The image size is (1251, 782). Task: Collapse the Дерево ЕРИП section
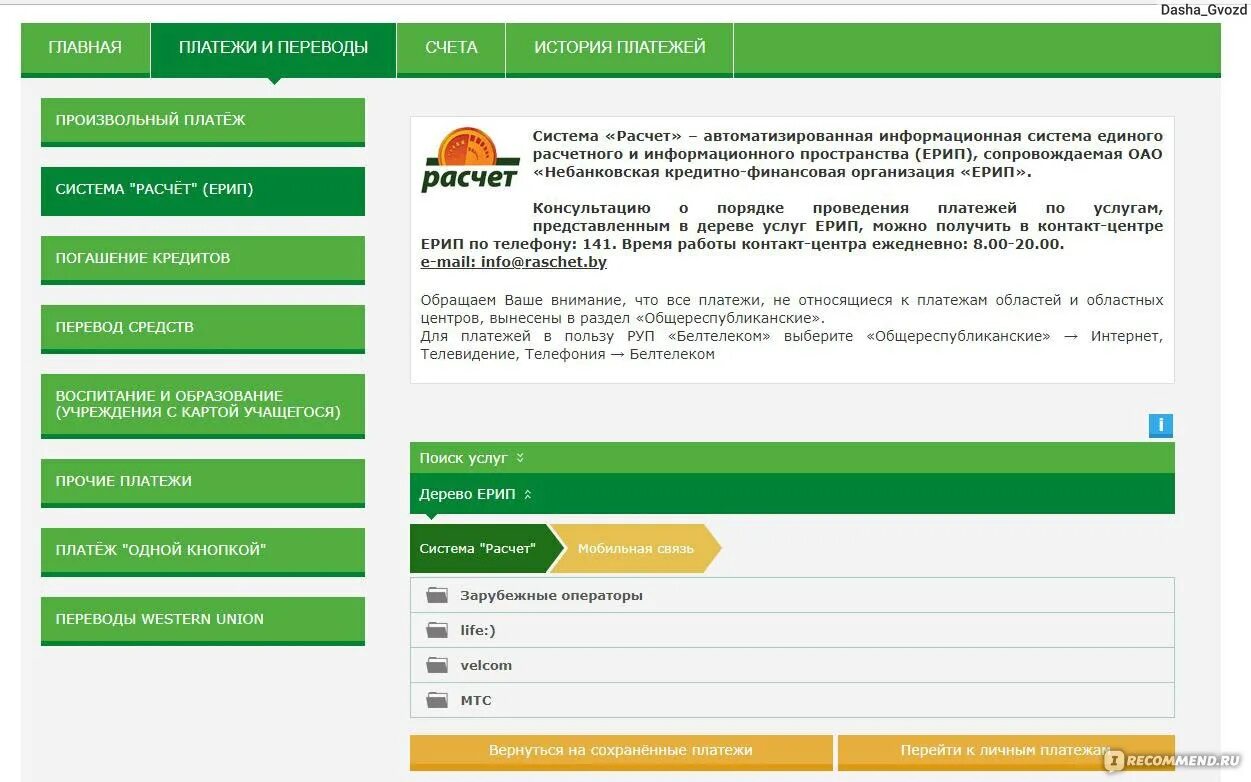[792, 494]
